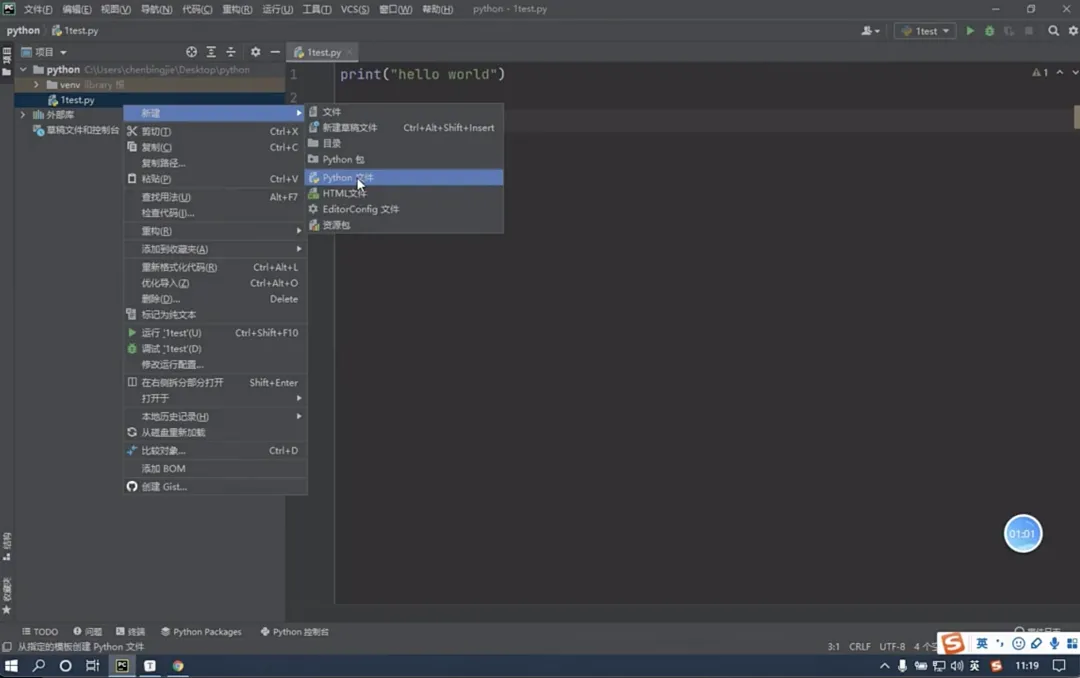Screen dimensions: 1080x678
Task: Select 1test.py in the project tree
Action: pos(77,100)
